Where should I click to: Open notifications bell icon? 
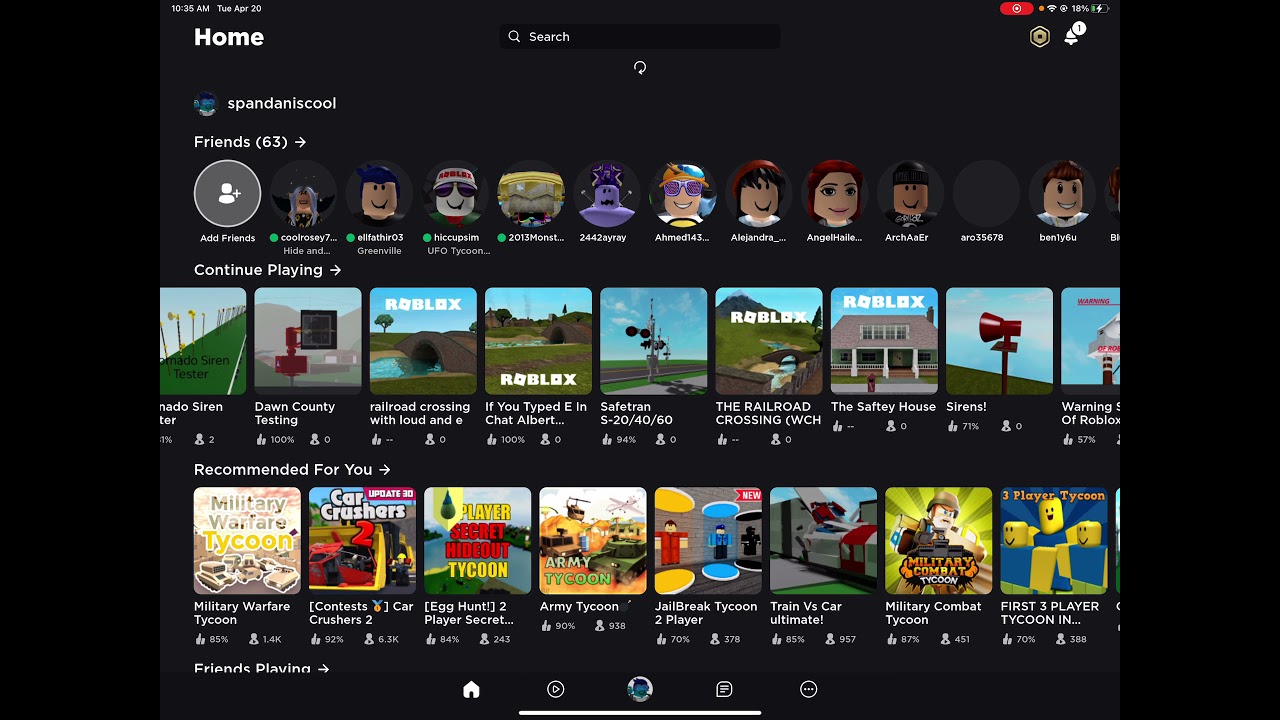click(x=1072, y=36)
